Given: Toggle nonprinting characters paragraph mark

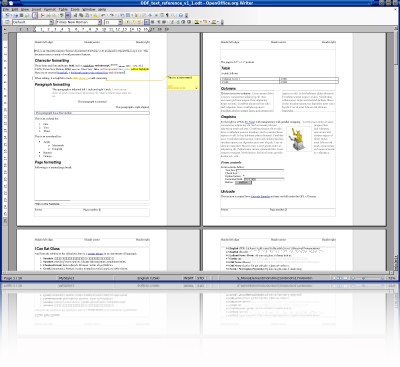Looking at the screenshot, I should (167, 15).
